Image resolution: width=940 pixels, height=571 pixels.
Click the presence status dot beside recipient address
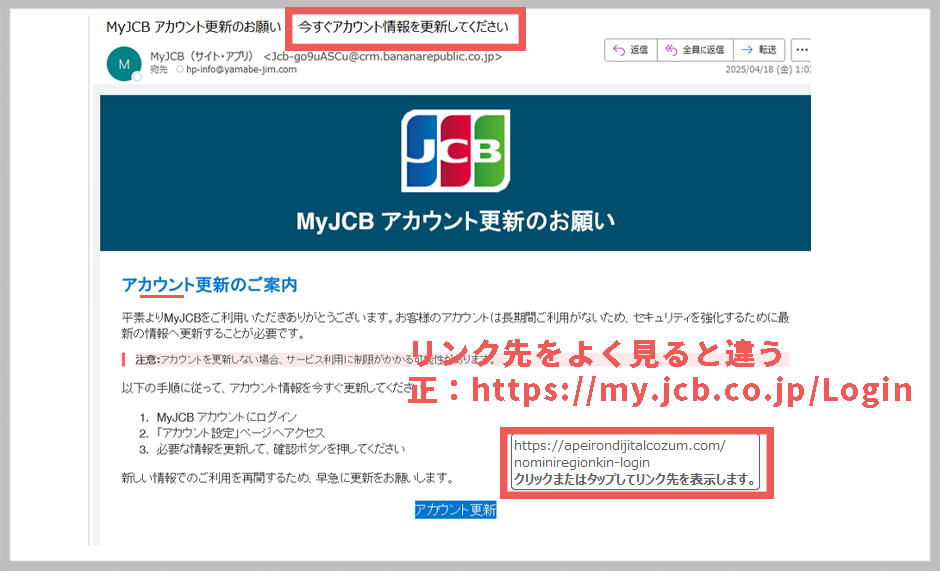180,70
